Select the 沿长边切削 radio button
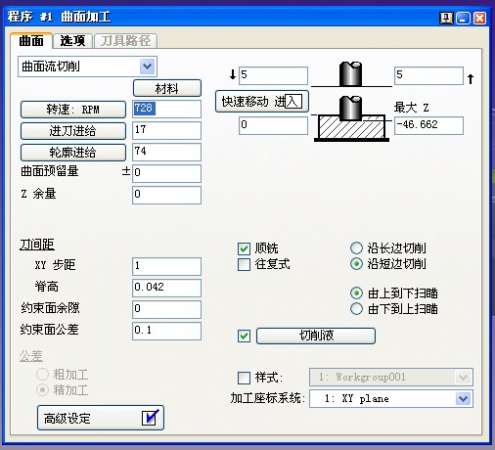 (356, 248)
